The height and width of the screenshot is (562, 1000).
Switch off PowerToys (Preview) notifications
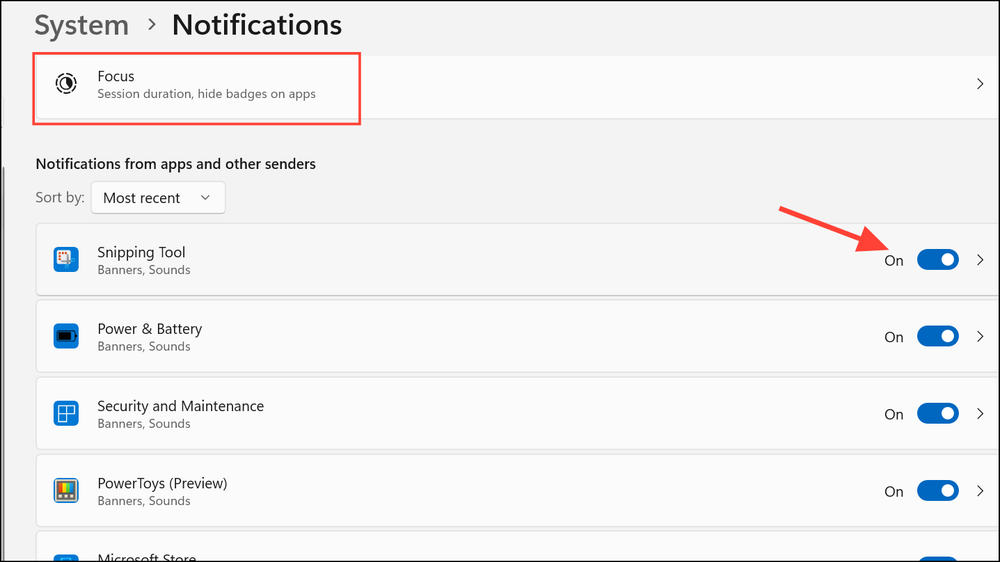pyautogui.click(x=937, y=491)
